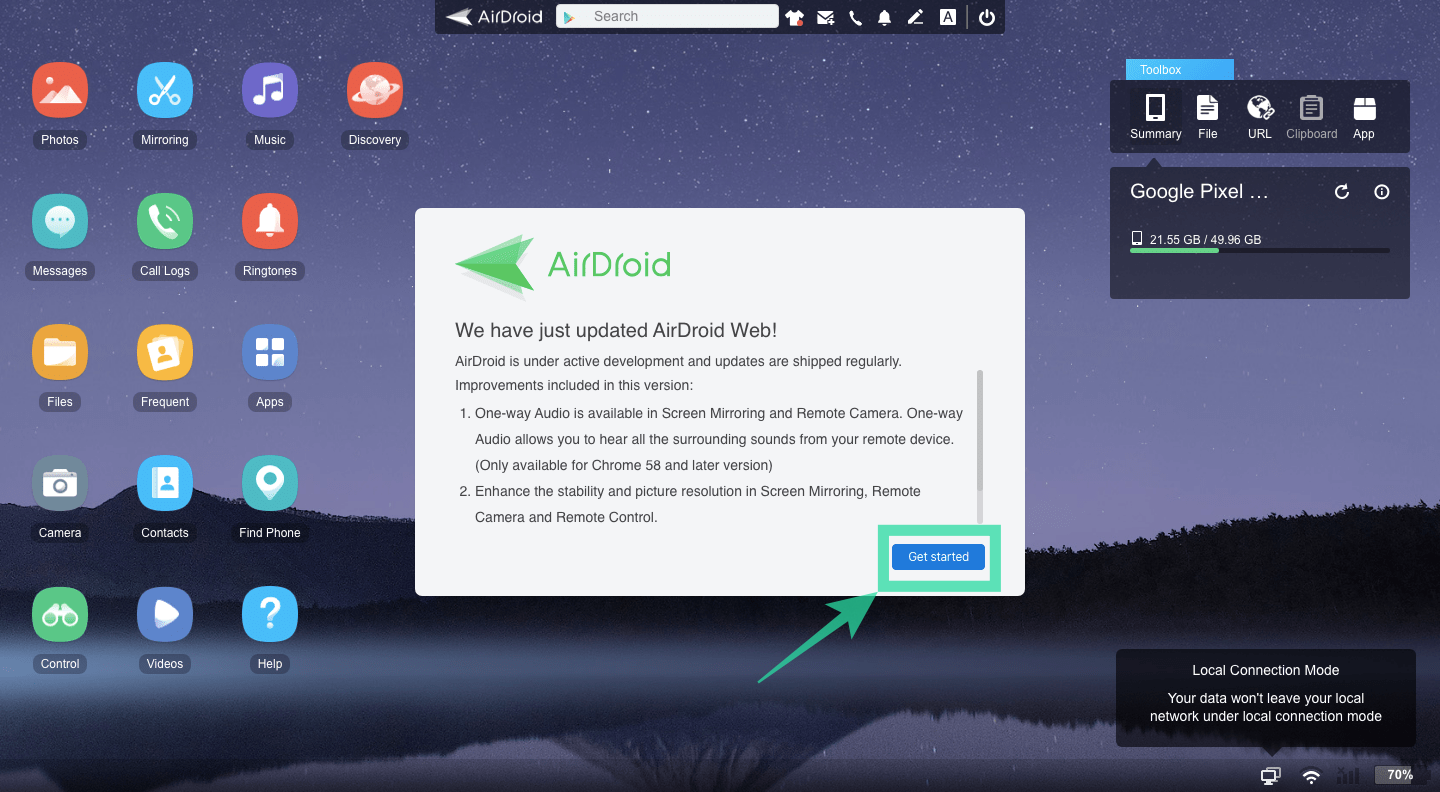Open the Ringtones bell icon

click(x=270, y=221)
